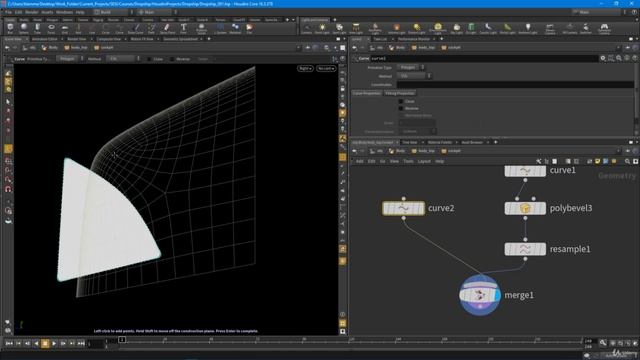This screenshot has width=640, height=360.
Task: Toggle the Reverse checkbox in viewport toolbar
Action: click(x=172, y=59)
